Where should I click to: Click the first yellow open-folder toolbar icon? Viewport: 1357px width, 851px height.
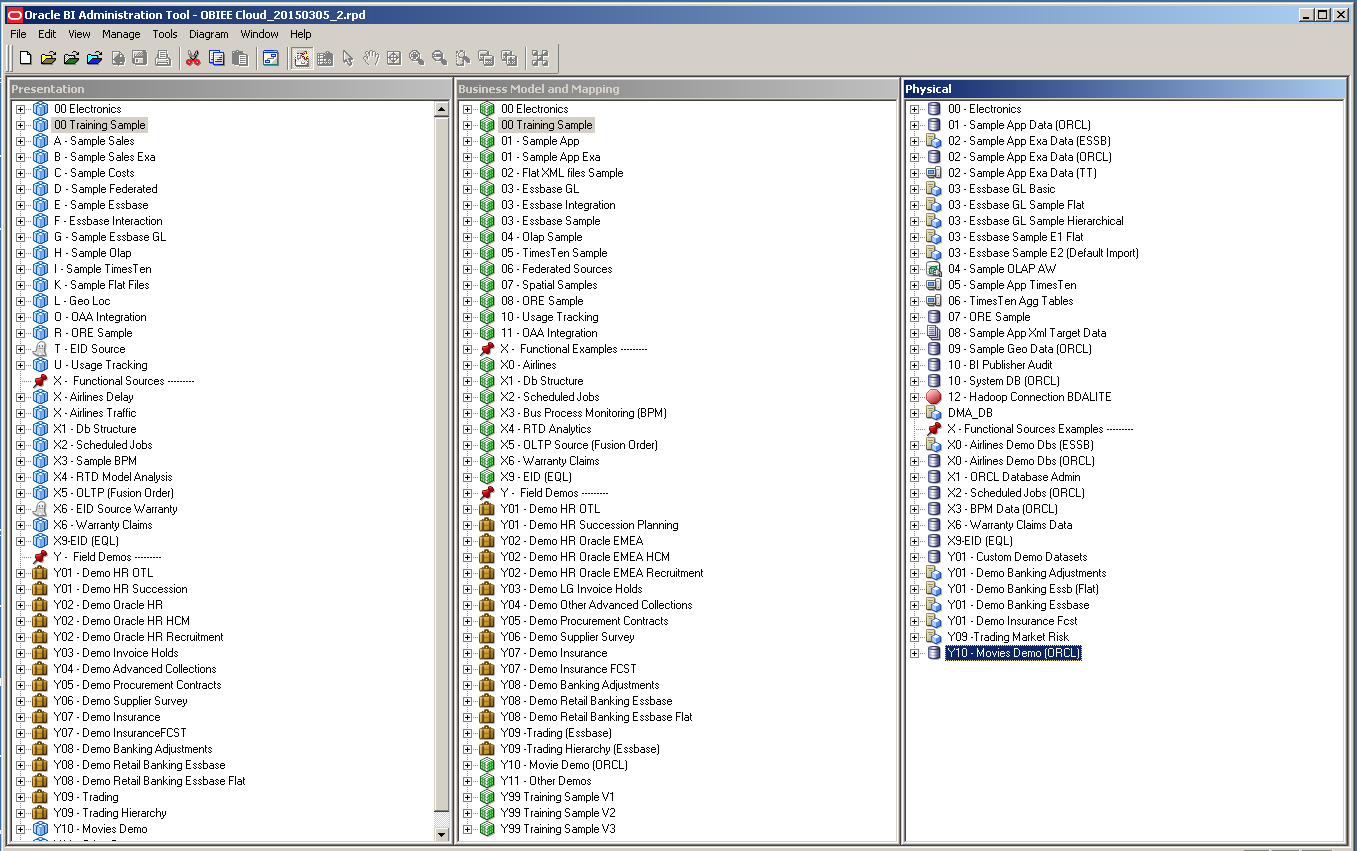[48, 58]
